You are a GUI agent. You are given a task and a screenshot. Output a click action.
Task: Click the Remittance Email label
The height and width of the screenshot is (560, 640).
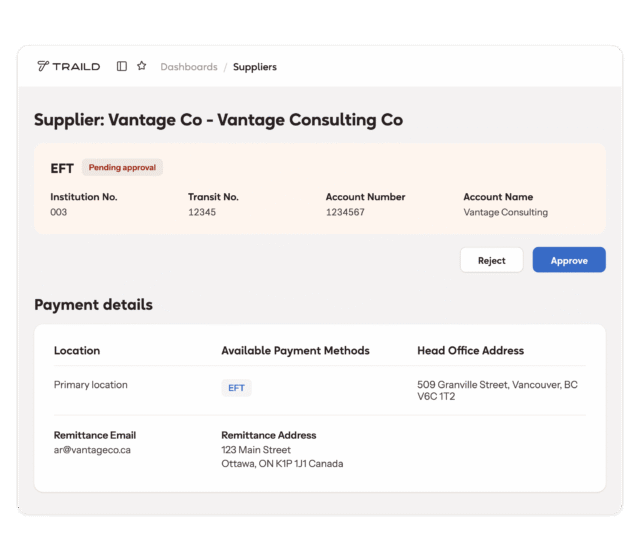coord(95,435)
